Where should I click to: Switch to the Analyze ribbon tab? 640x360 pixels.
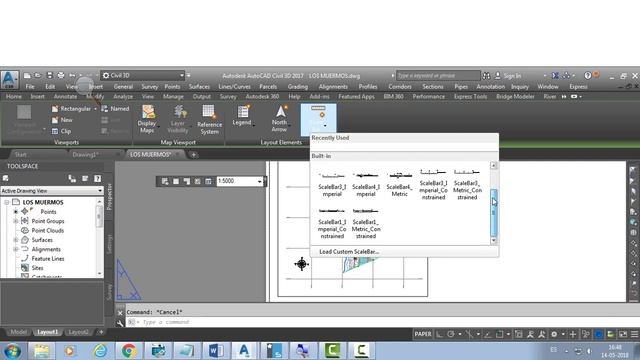pos(123,97)
